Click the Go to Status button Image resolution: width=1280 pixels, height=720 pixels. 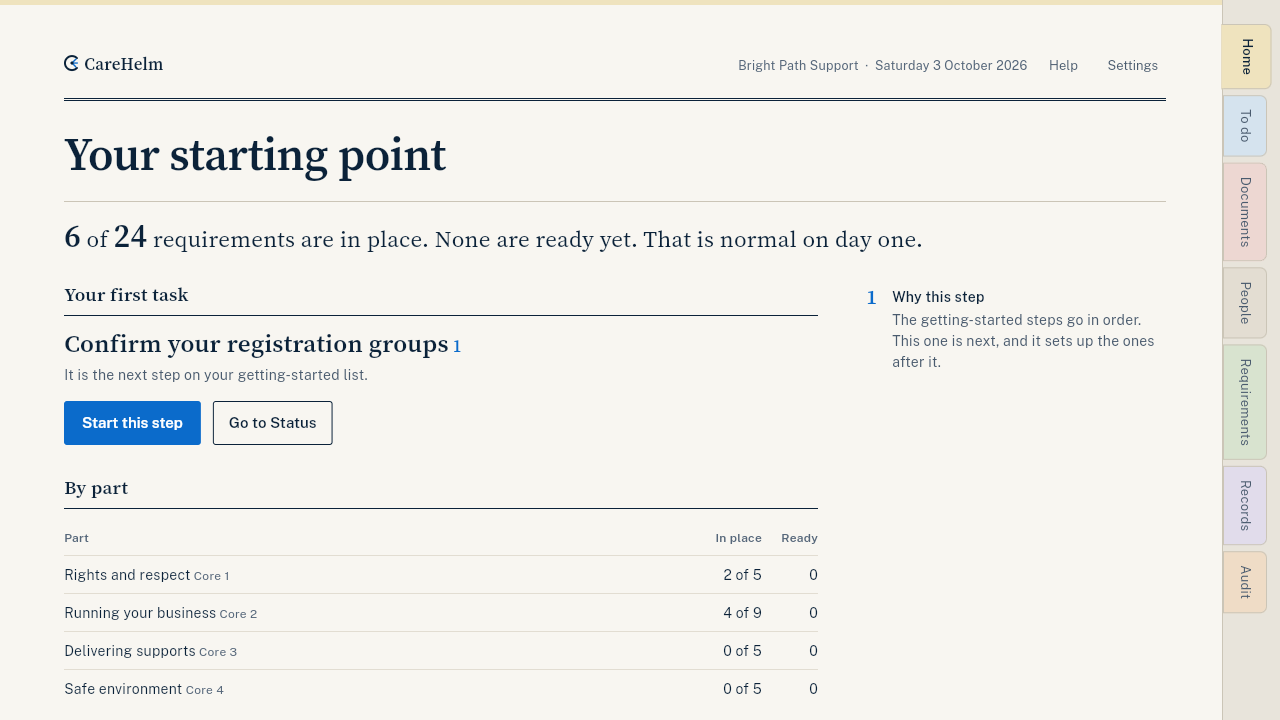[273, 423]
